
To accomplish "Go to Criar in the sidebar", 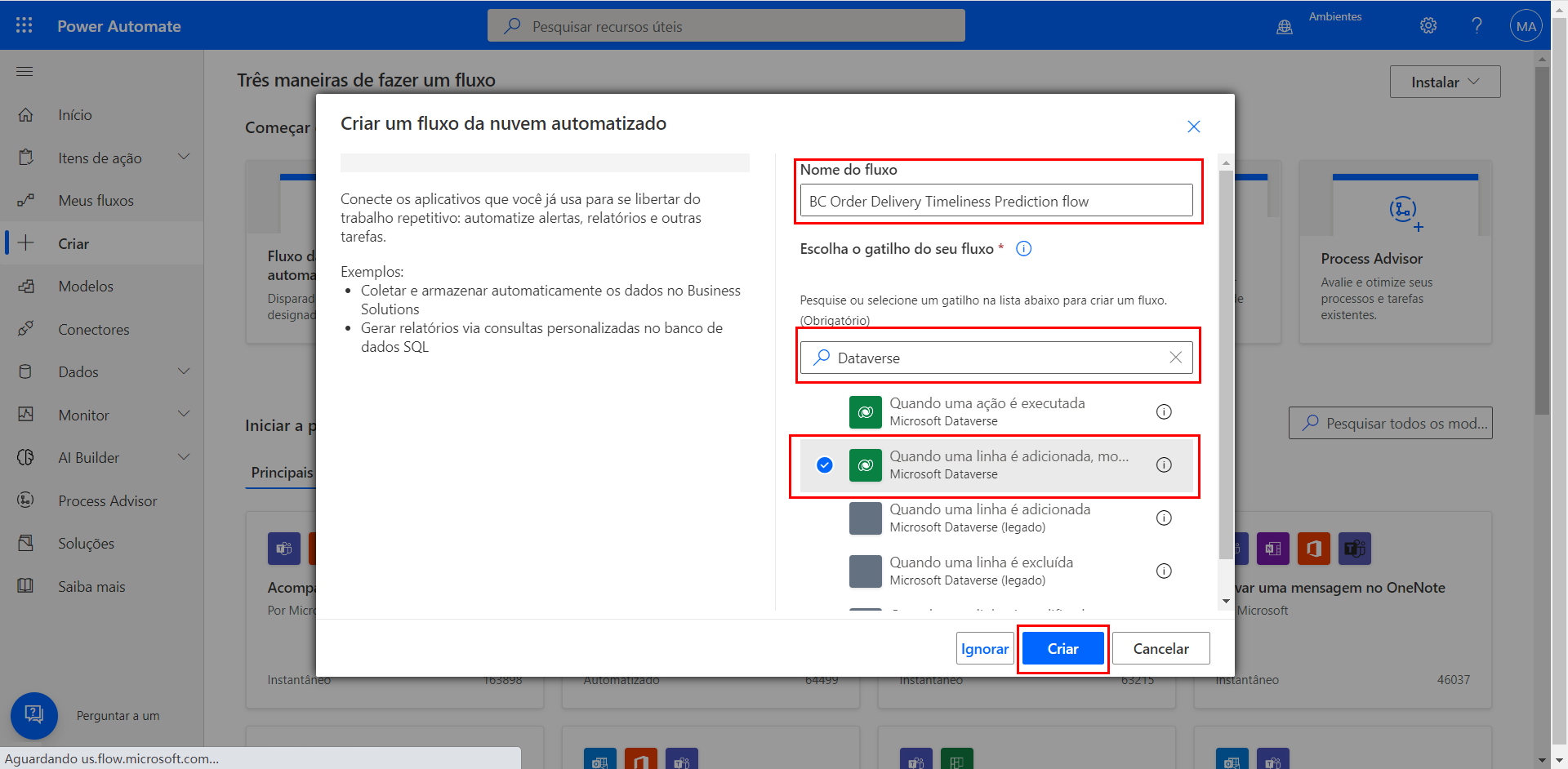I will pyautogui.click(x=102, y=243).
